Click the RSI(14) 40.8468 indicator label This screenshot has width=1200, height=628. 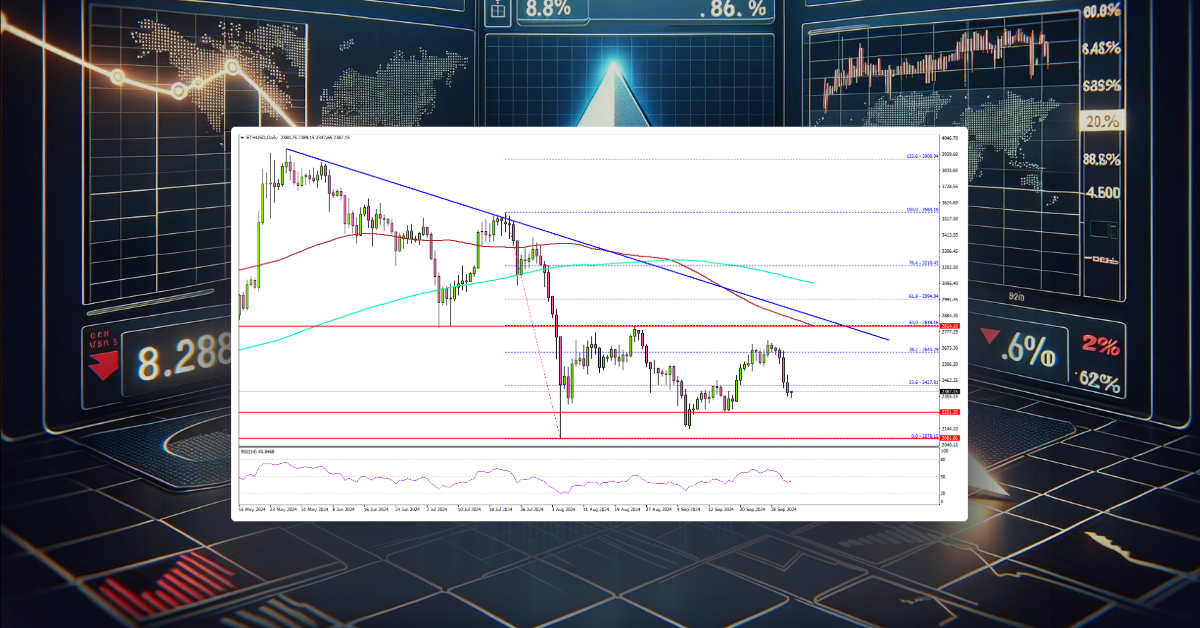tap(256, 453)
